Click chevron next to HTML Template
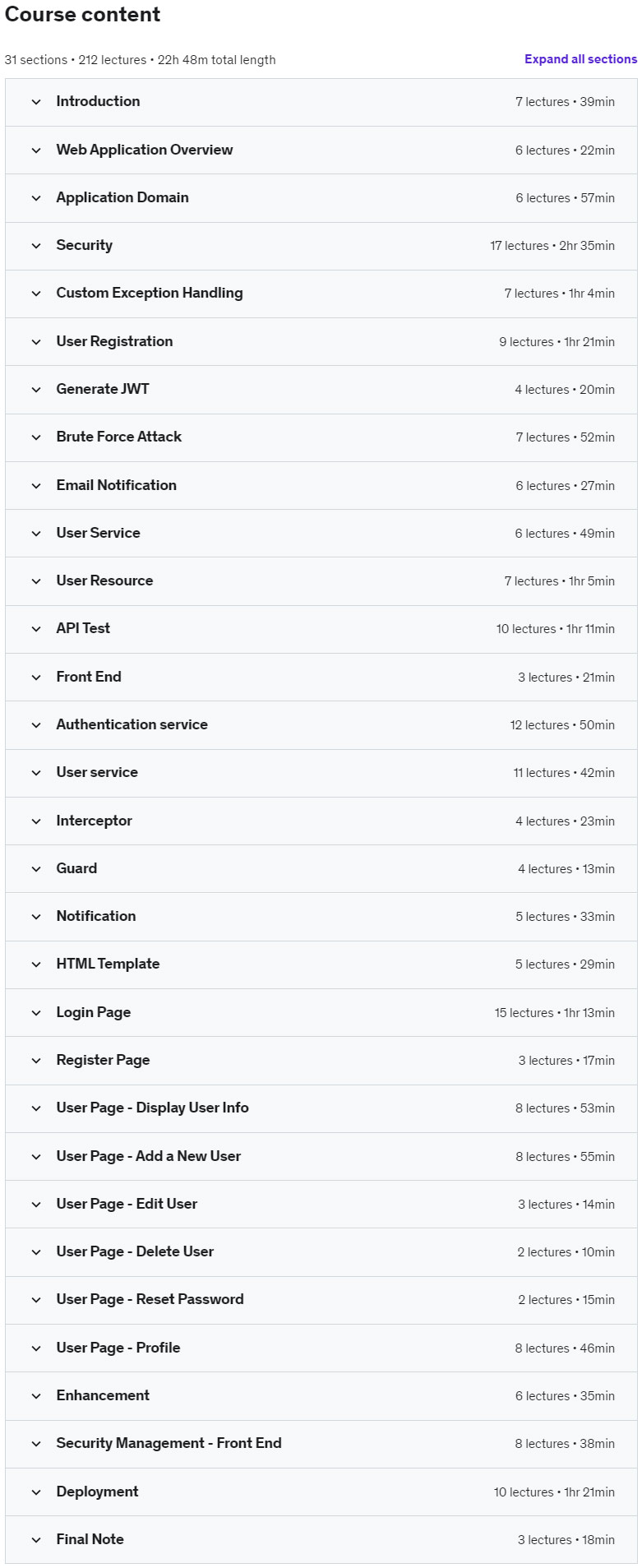The width and height of the screenshot is (642, 1568). pos(36,964)
